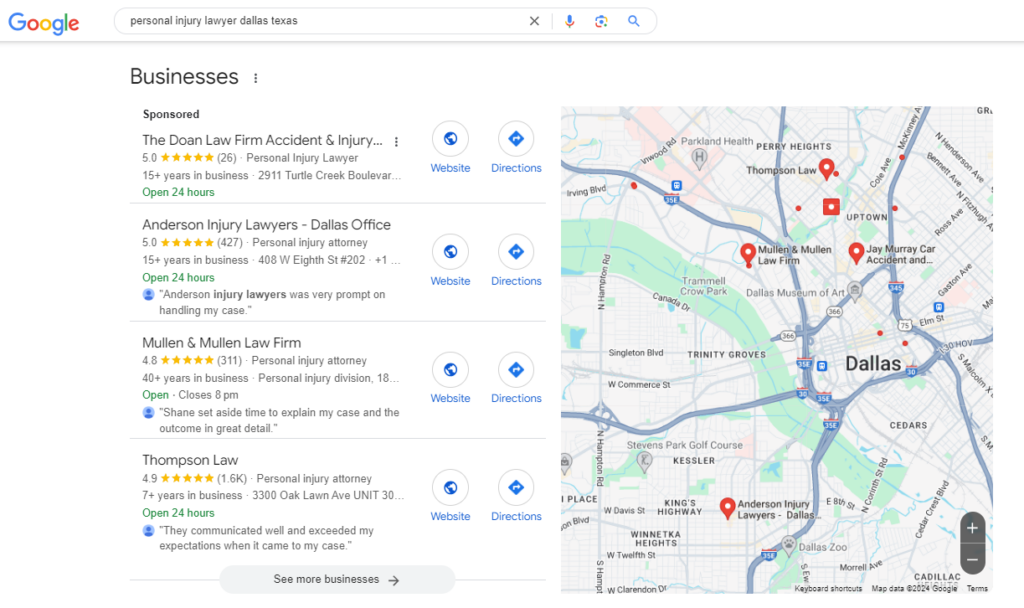Click the Thompson Law review quote text

coord(266,538)
